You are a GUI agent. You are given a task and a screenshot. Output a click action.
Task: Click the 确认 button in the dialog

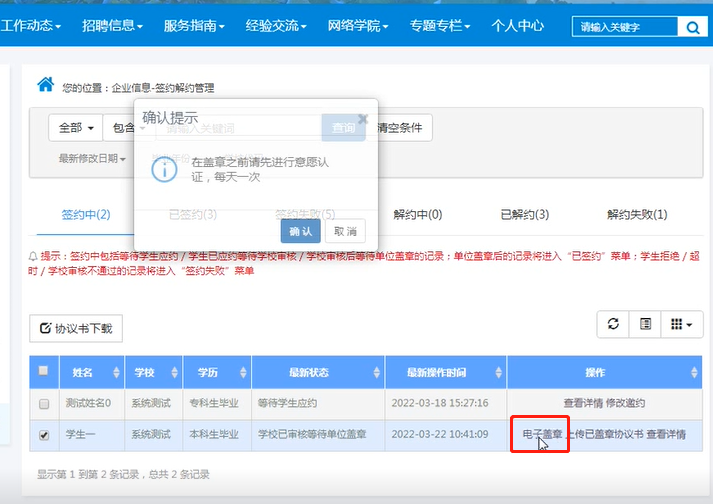(300, 231)
